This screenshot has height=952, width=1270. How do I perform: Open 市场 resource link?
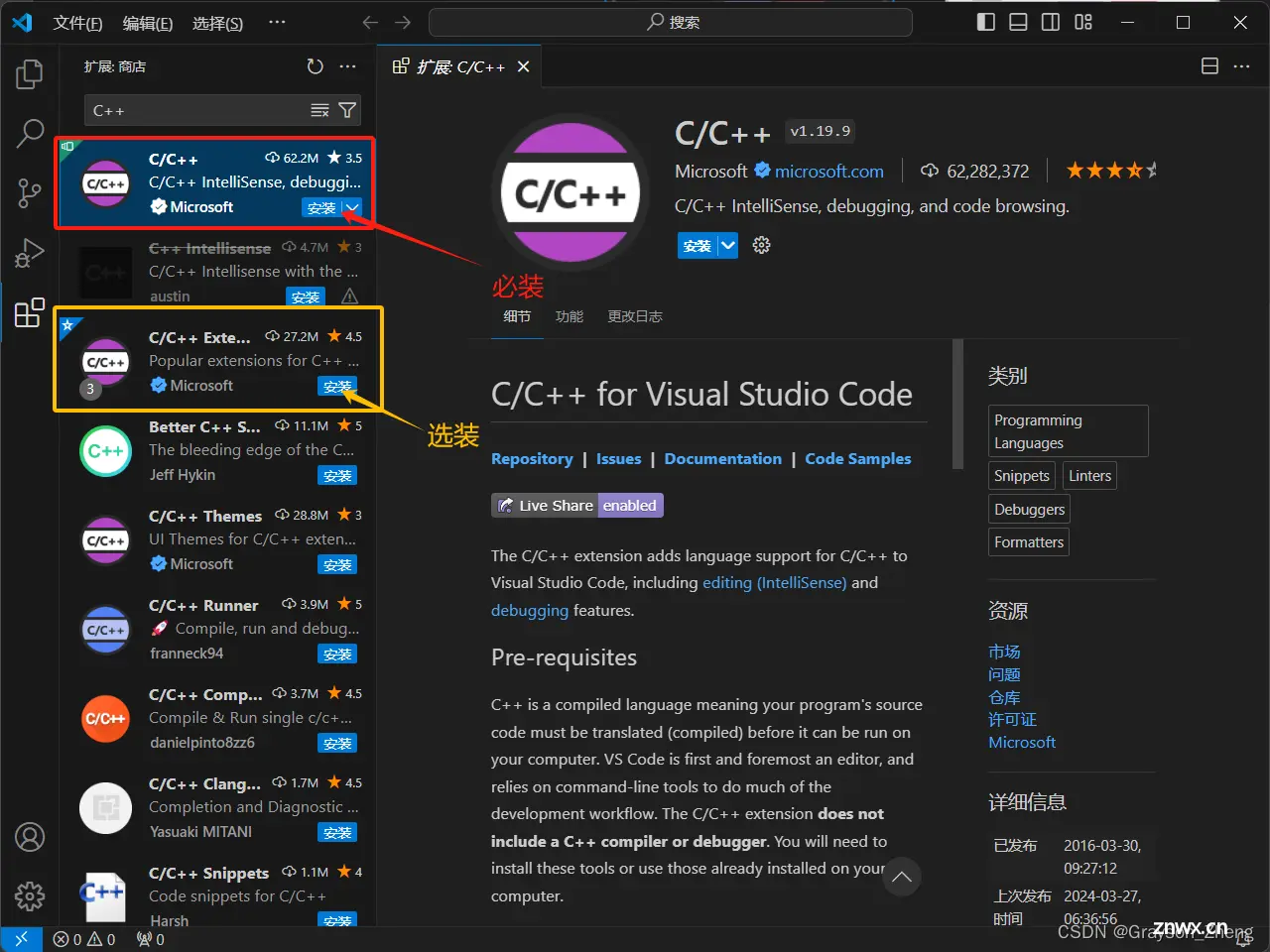click(x=1004, y=652)
